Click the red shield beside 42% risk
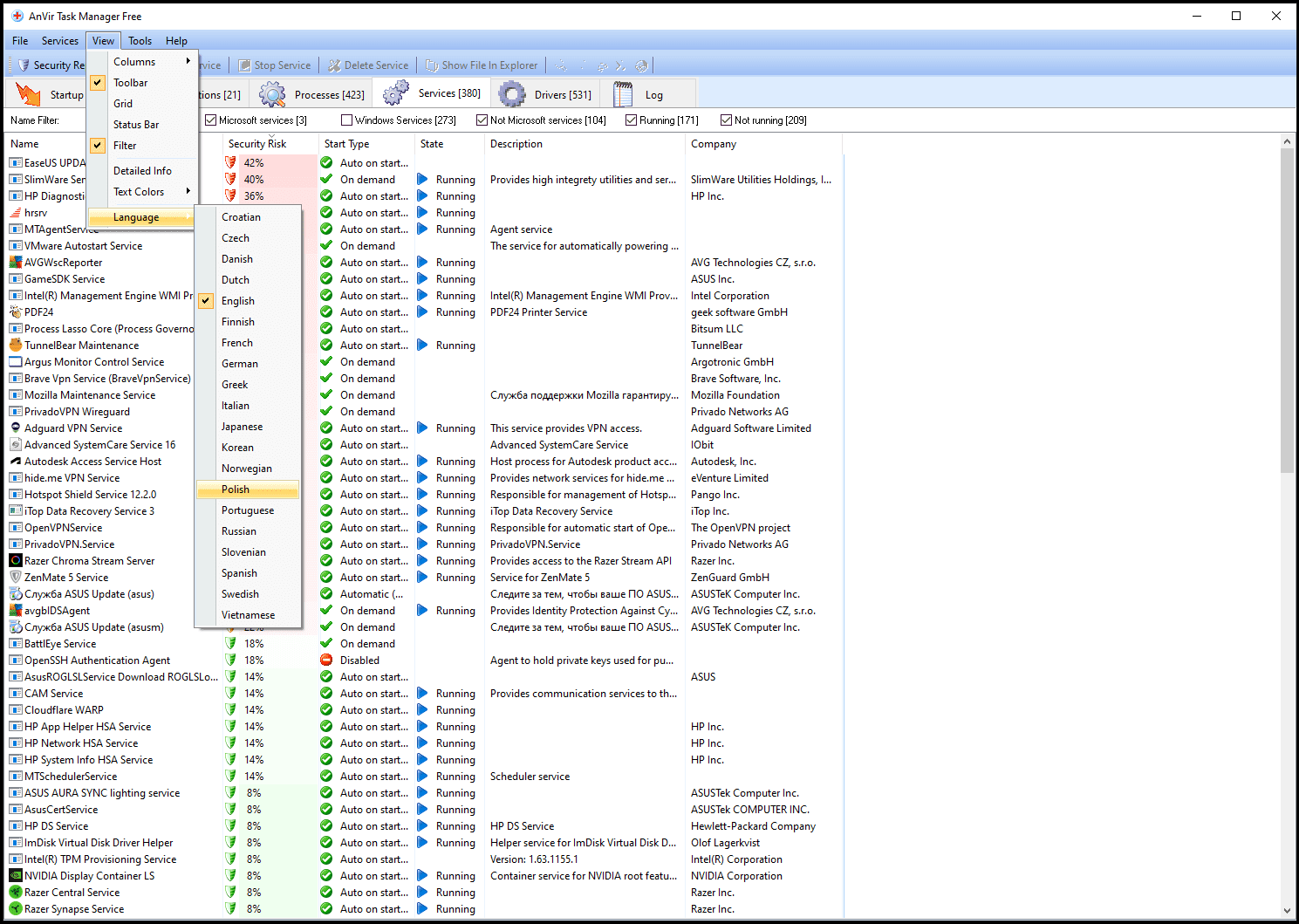 231,163
